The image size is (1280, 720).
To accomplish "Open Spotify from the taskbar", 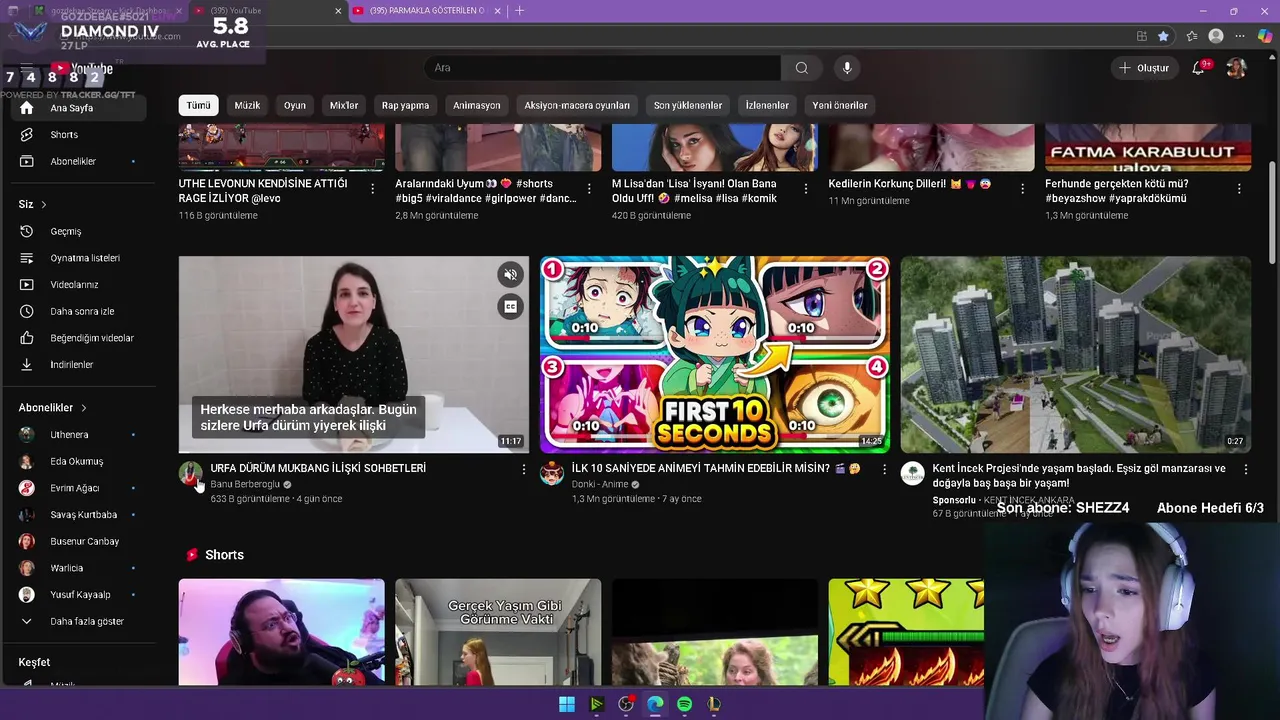I will [684, 704].
